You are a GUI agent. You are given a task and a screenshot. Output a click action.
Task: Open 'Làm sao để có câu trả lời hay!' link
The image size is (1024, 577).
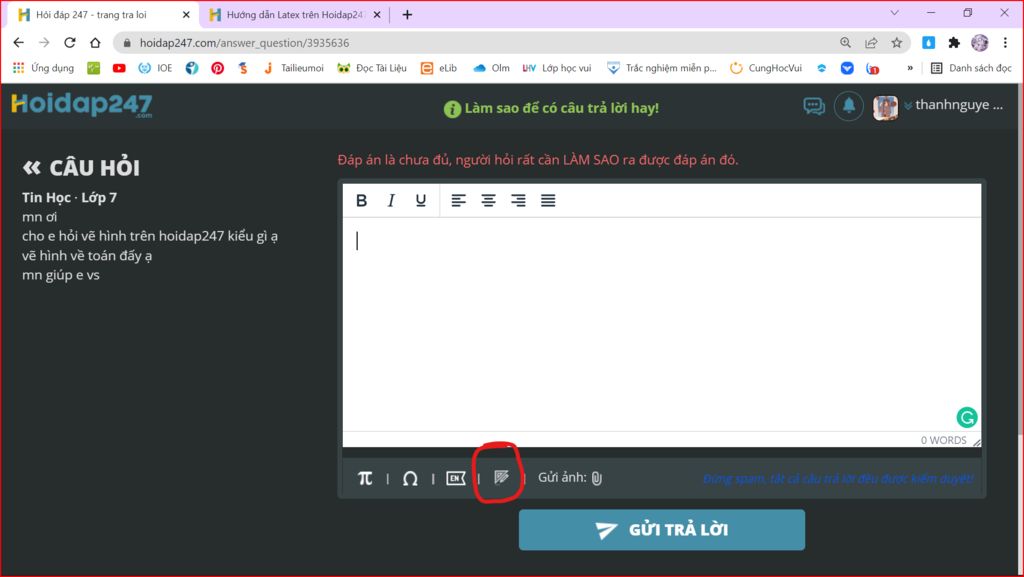click(x=551, y=108)
